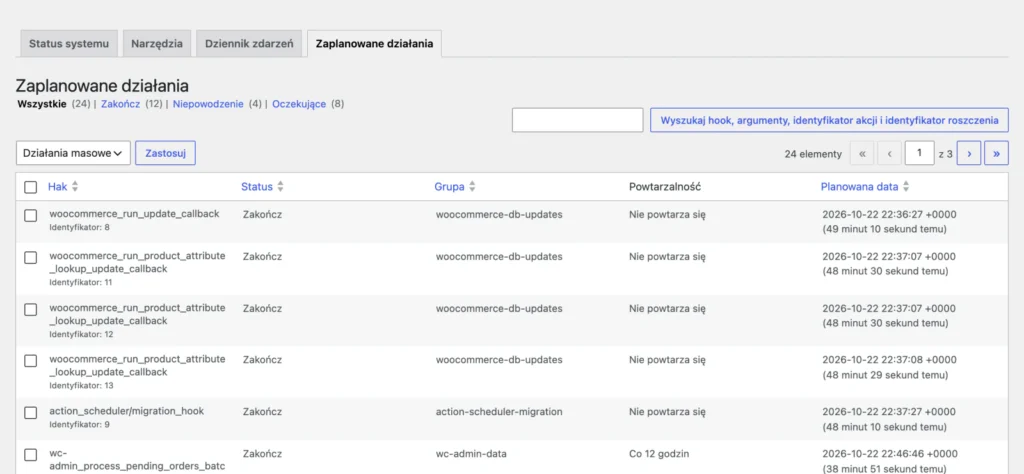Go to last page arrow
Image resolution: width=1024 pixels, height=474 pixels.
997,153
